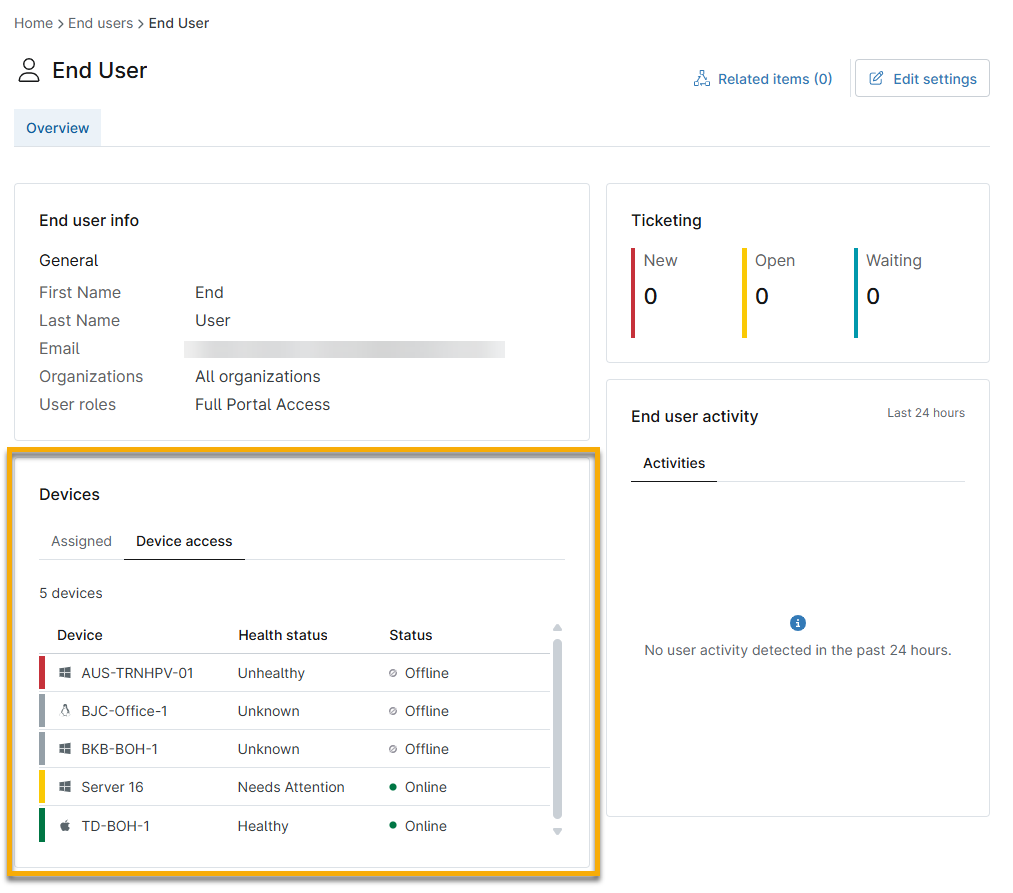Click the Linux penguin icon beside BJC-Office-1
Viewport: 1013px width, 893px height.
65,711
